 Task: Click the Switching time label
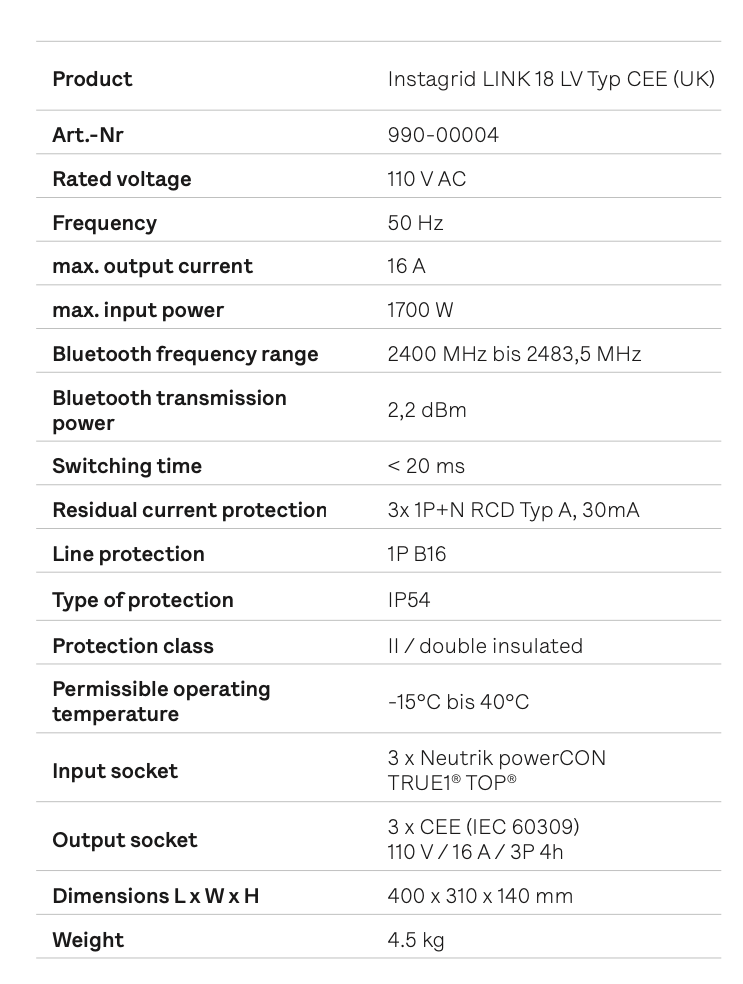coord(127,466)
